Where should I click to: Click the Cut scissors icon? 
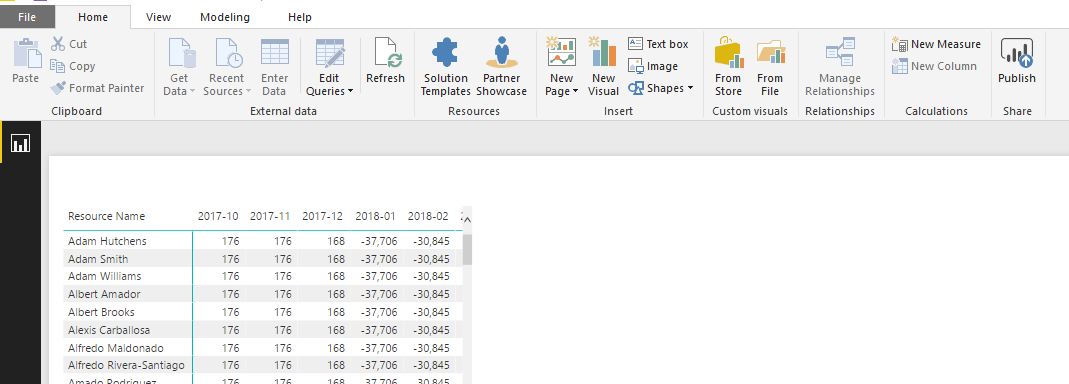(58, 44)
